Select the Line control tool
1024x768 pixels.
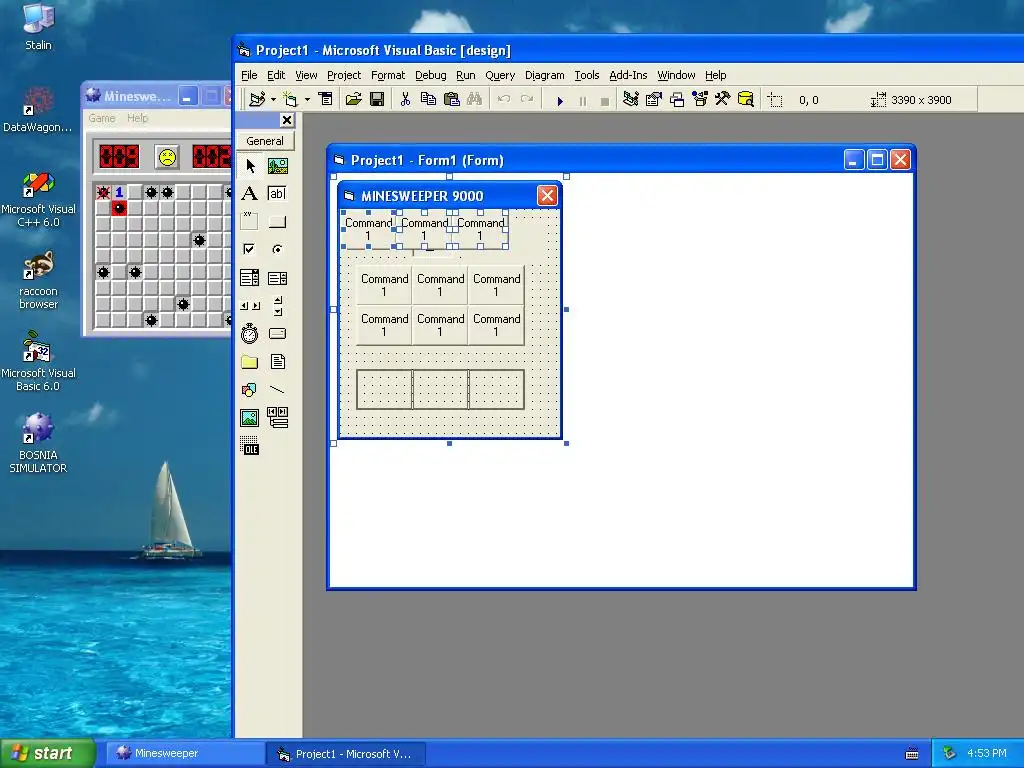click(278, 390)
